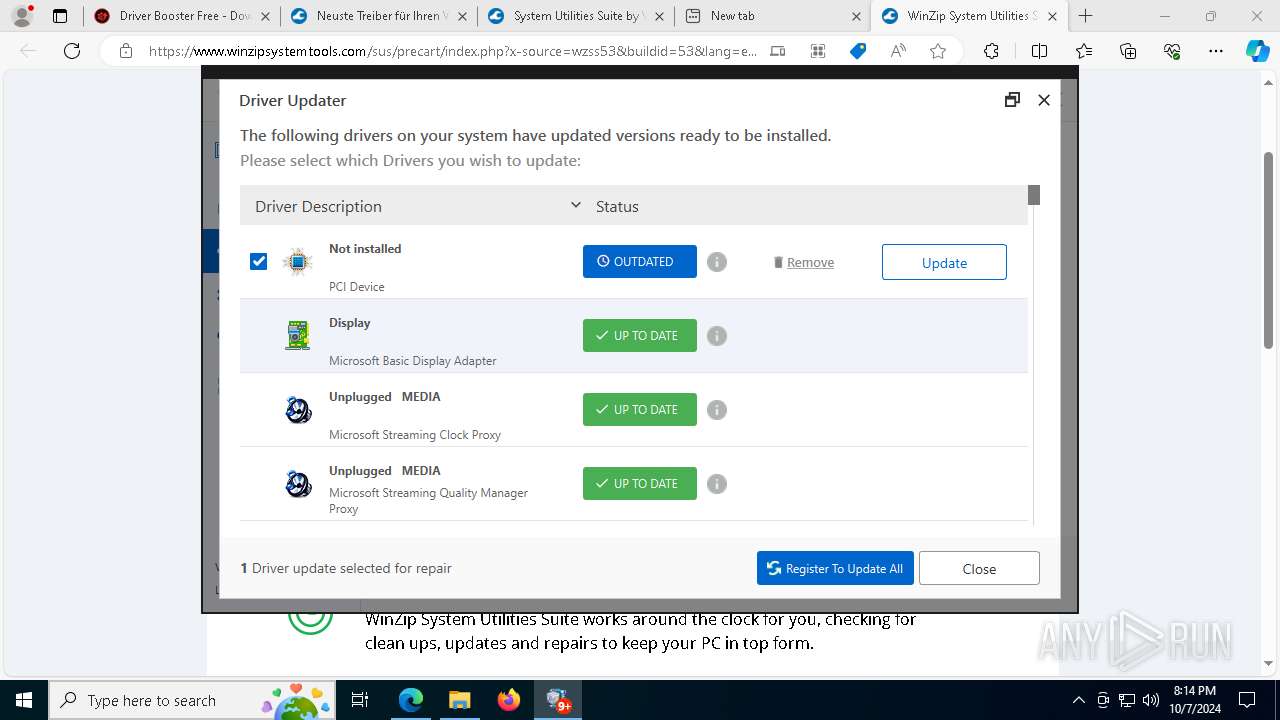Restore the Driver Updater dialog window size
This screenshot has height=720, width=1280.
[1012, 100]
